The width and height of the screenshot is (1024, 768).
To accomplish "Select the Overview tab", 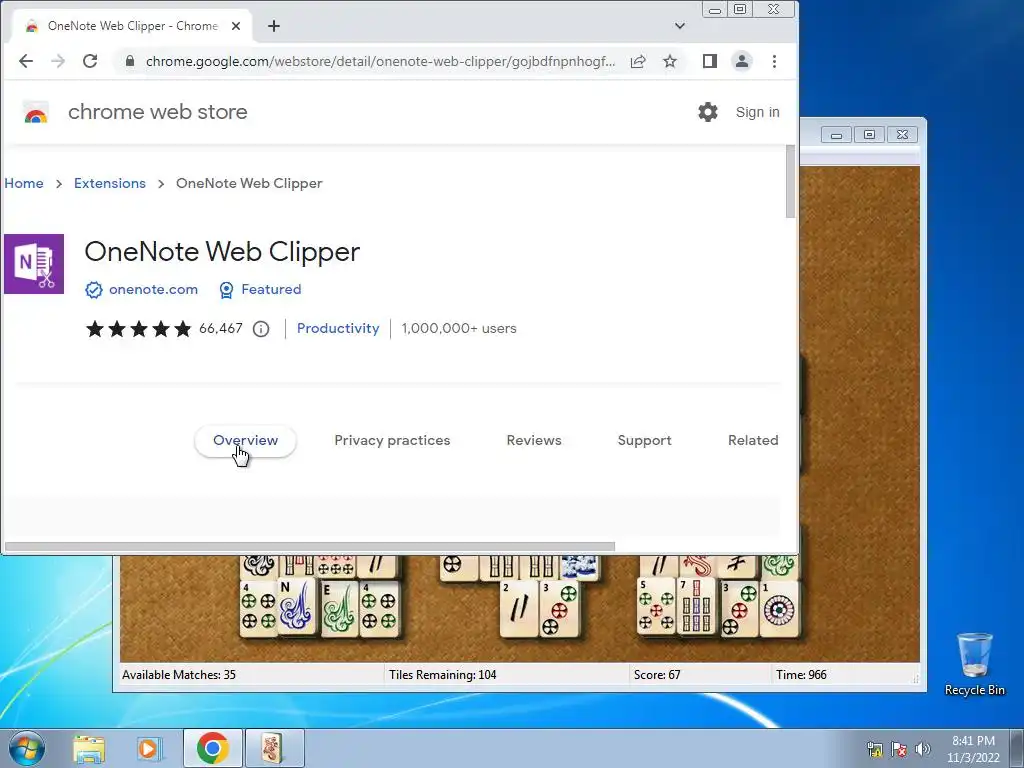I will click(x=246, y=441).
